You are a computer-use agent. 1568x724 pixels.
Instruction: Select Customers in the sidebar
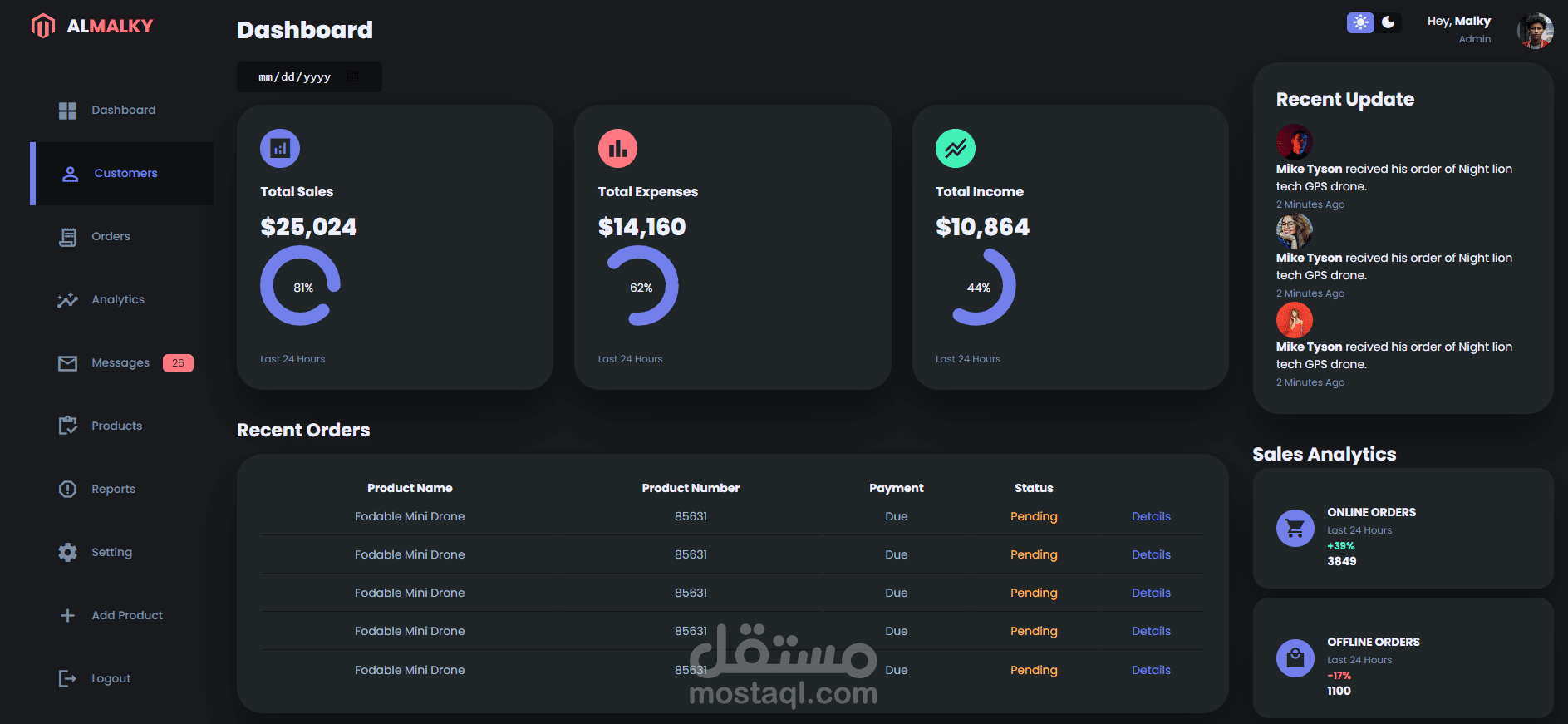(122, 174)
